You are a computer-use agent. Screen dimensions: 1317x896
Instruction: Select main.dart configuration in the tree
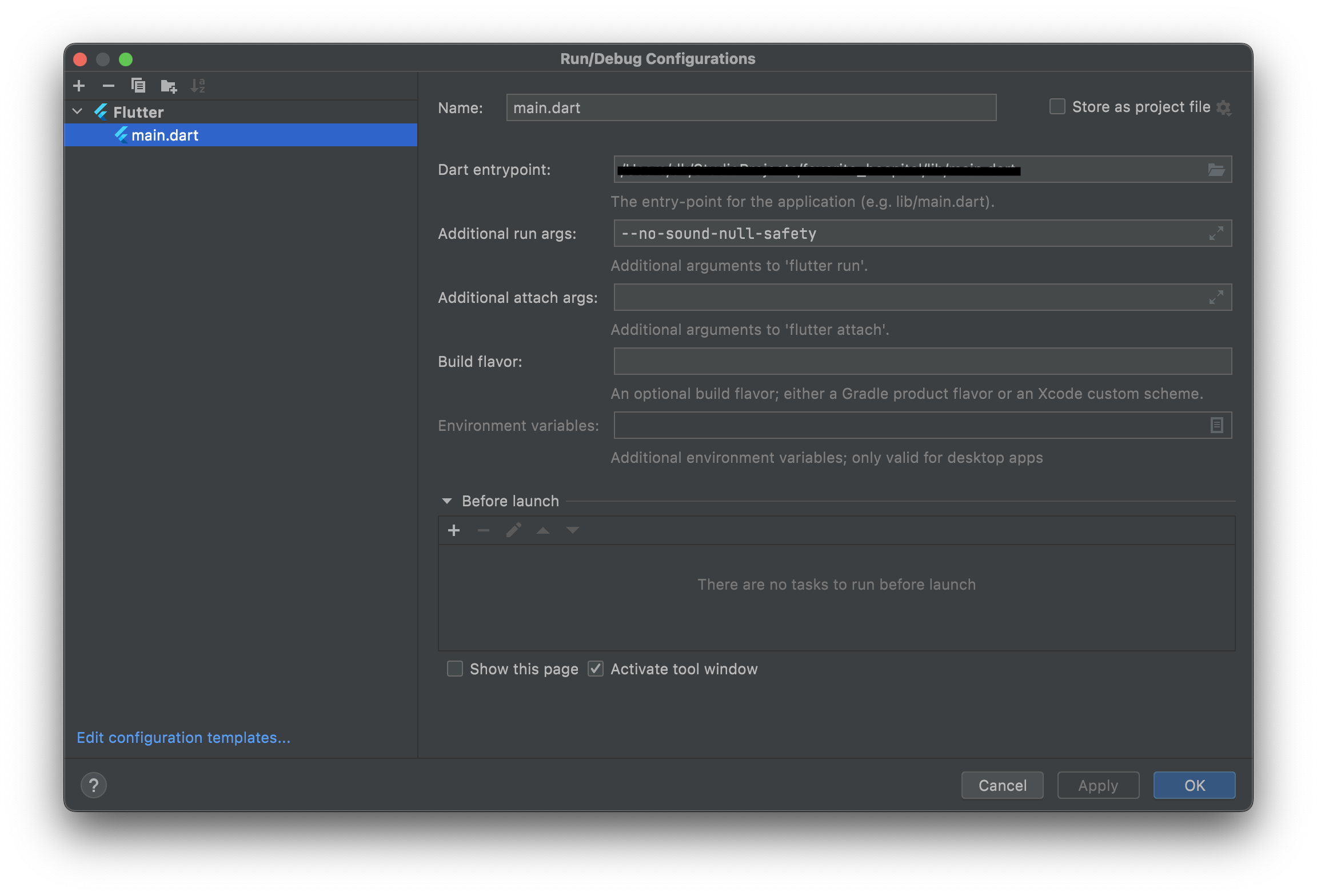coord(165,135)
